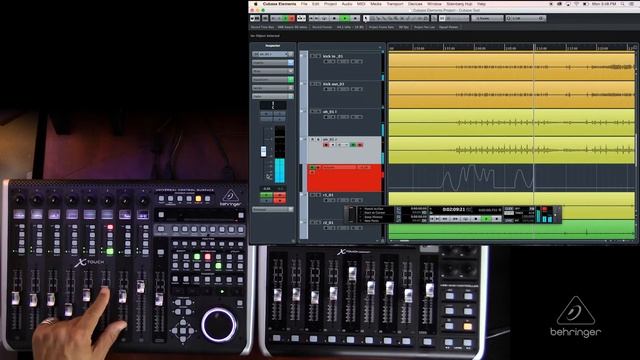Image resolution: width=640 pixels, height=360 pixels.
Task: Click Fast Forward on floating transport panel
Action: click(x=455, y=219)
